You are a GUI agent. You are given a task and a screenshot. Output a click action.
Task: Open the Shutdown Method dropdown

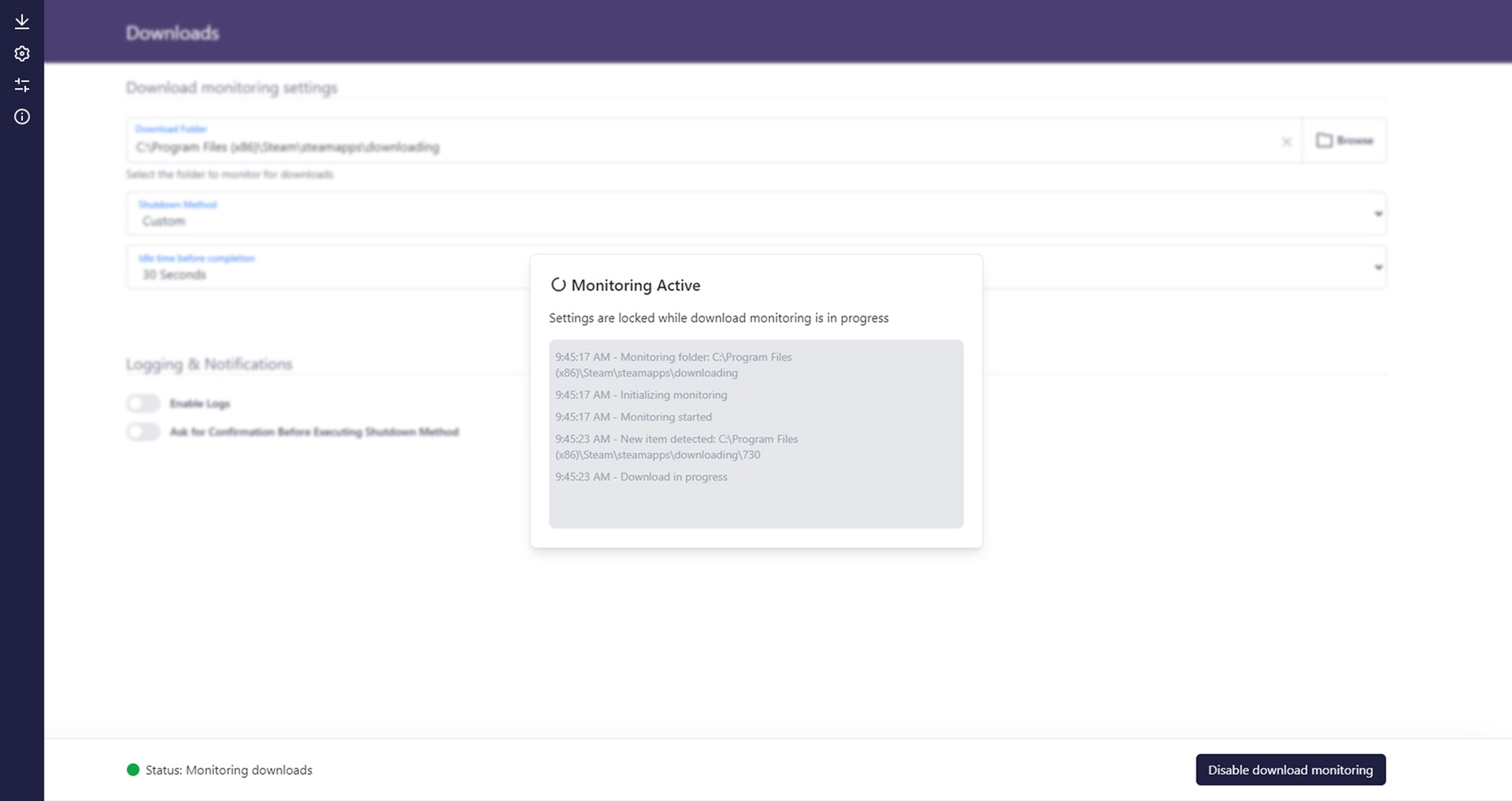(x=1377, y=213)
